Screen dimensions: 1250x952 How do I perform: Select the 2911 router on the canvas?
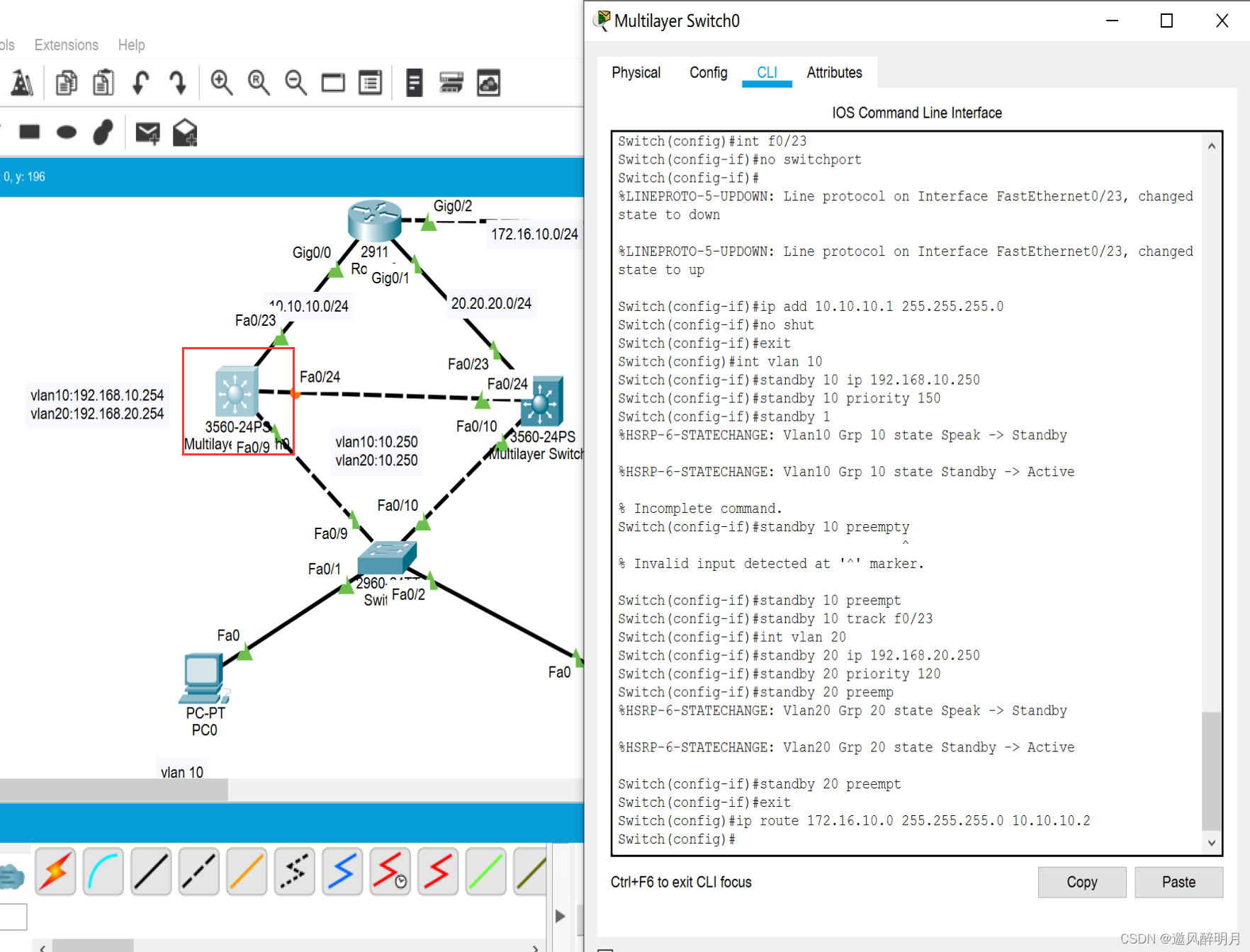tap(374, 220)
